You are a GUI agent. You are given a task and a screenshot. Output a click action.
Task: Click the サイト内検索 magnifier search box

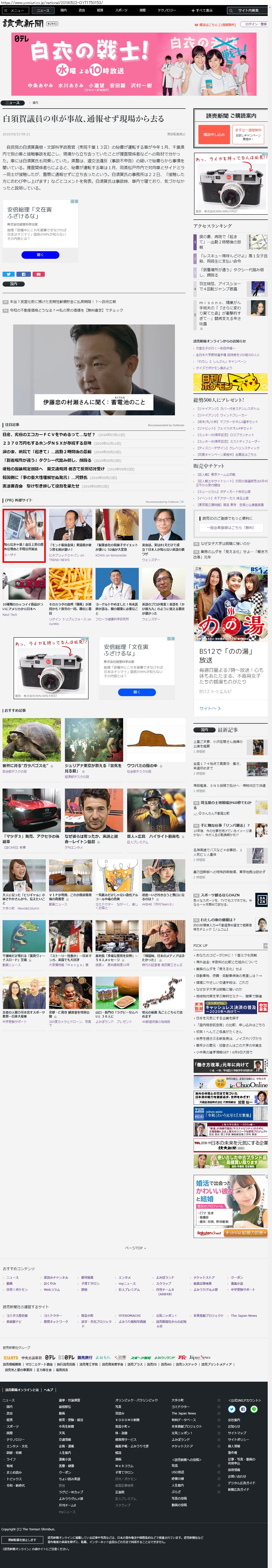(247, 10)
